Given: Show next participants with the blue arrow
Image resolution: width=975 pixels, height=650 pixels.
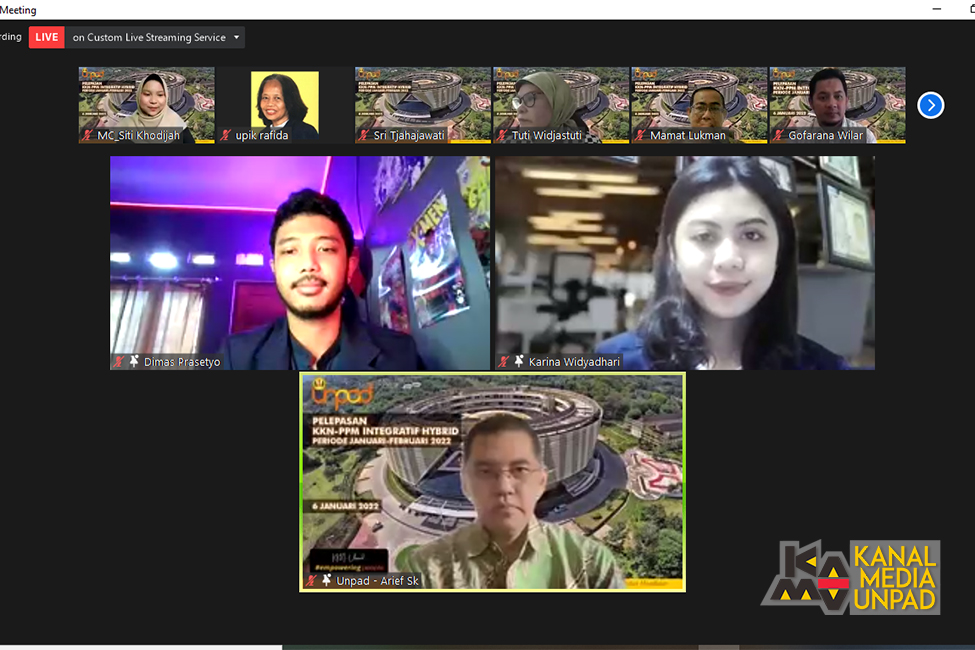Looking at the screenshot, I should coord(930,105).
